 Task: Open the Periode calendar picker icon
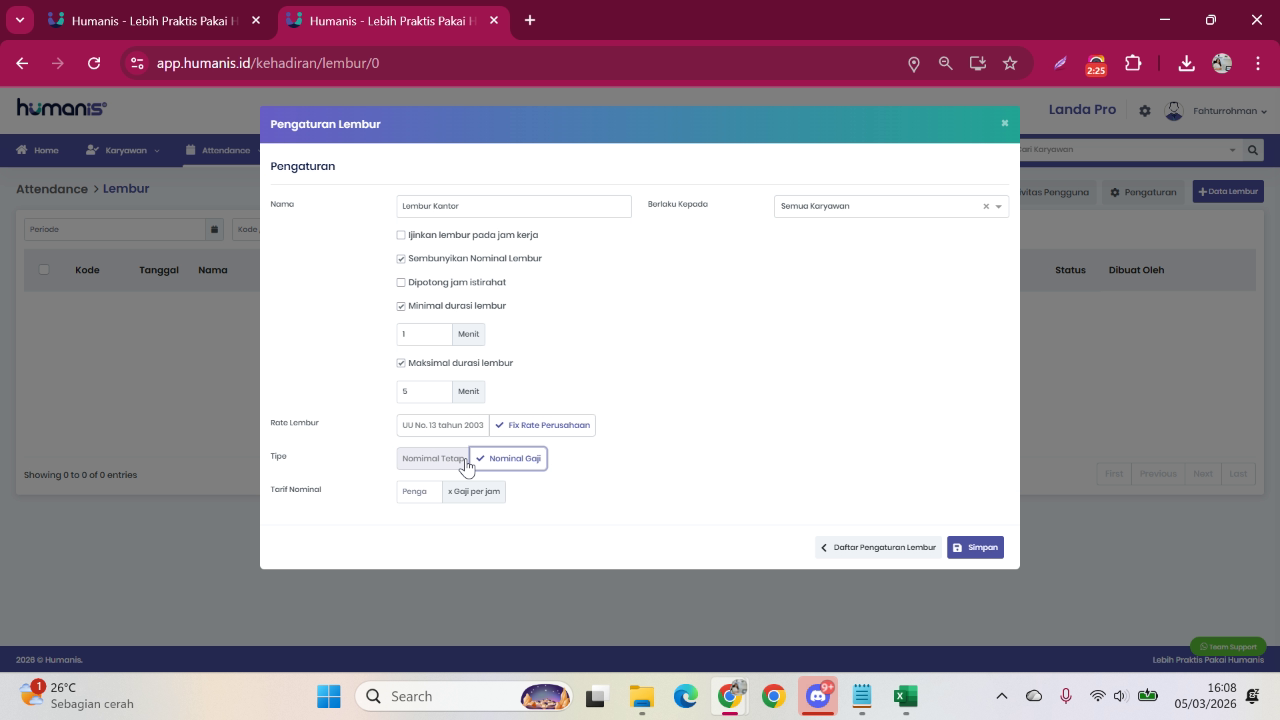coord(214,229)
